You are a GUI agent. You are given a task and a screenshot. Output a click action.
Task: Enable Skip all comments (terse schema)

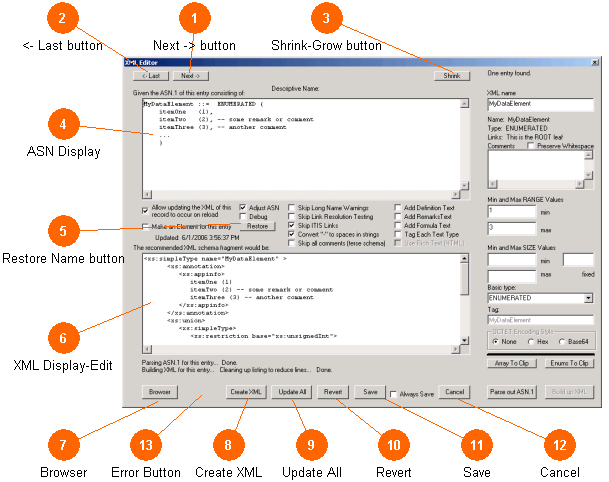(291, 243)
